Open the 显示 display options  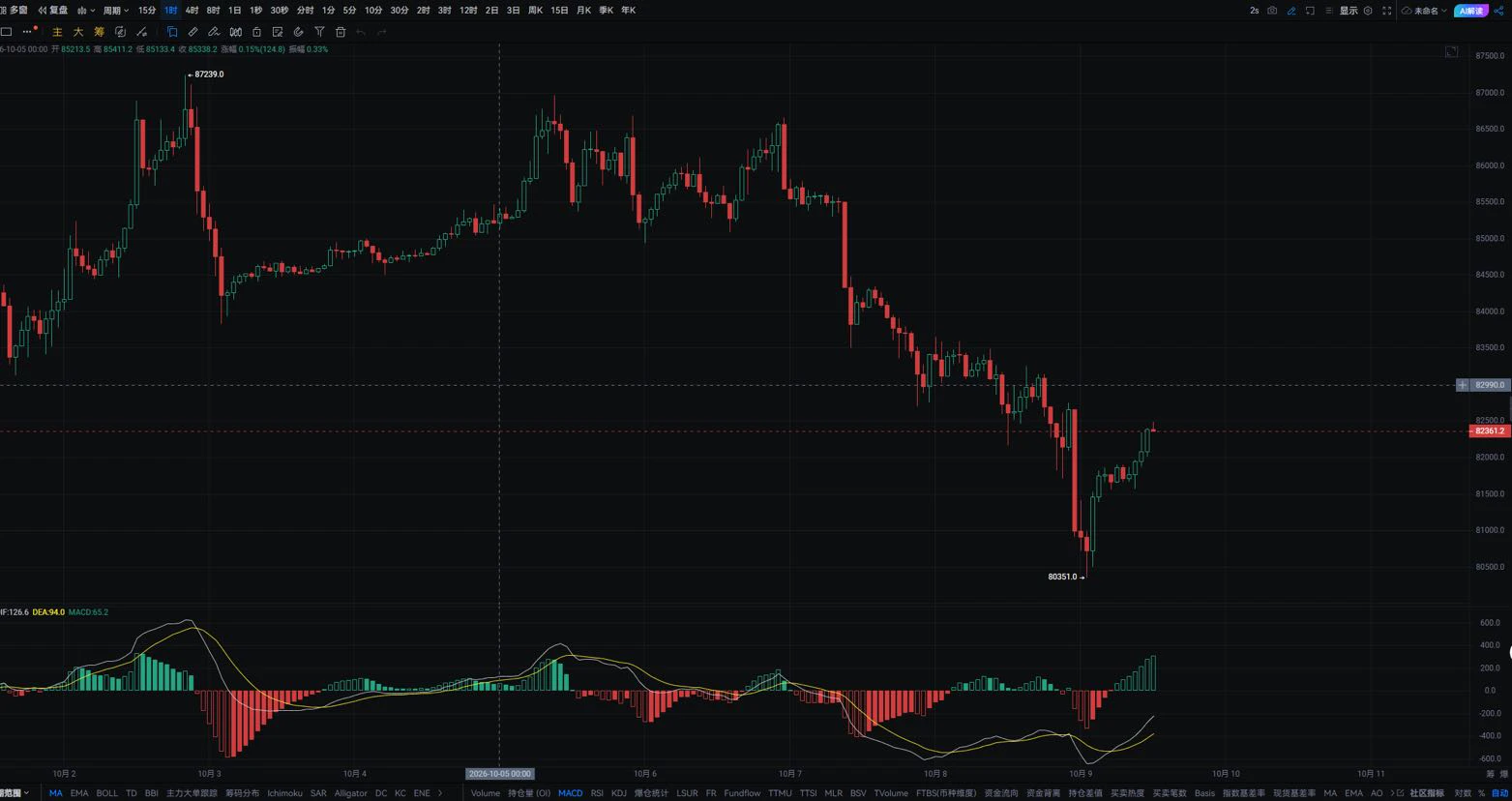(x=1348, y=10)
